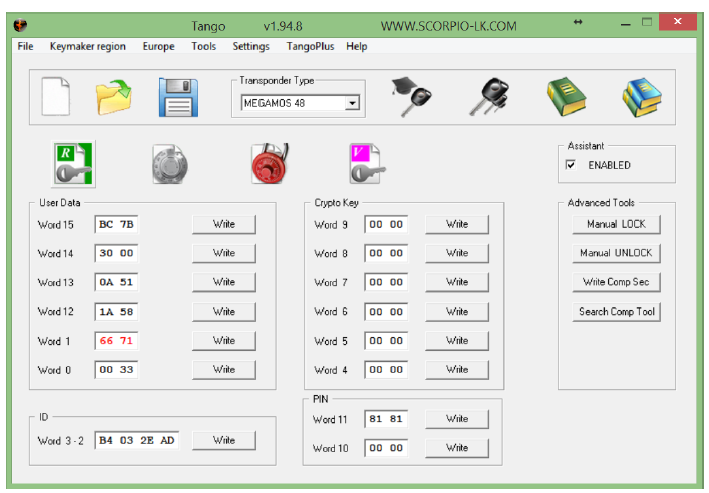Click the PIN Word 10 field
Image resolution: width=709 pixels, height=493 pixels.
coord(386,448)
